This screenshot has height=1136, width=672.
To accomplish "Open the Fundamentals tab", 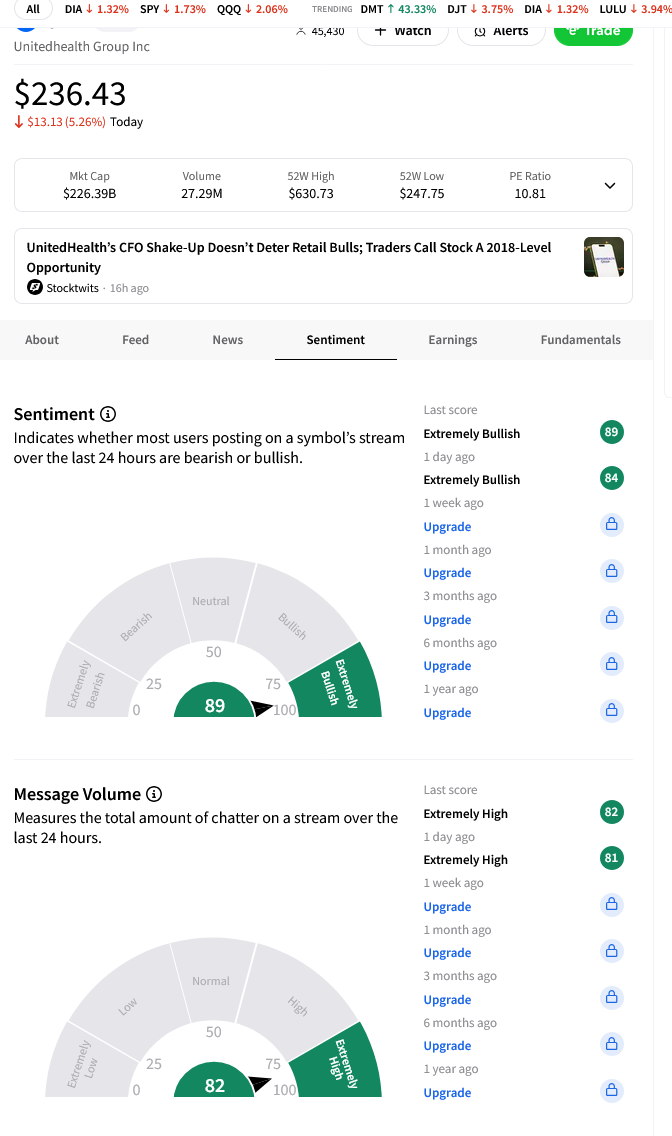I will (x=581, y=340).
